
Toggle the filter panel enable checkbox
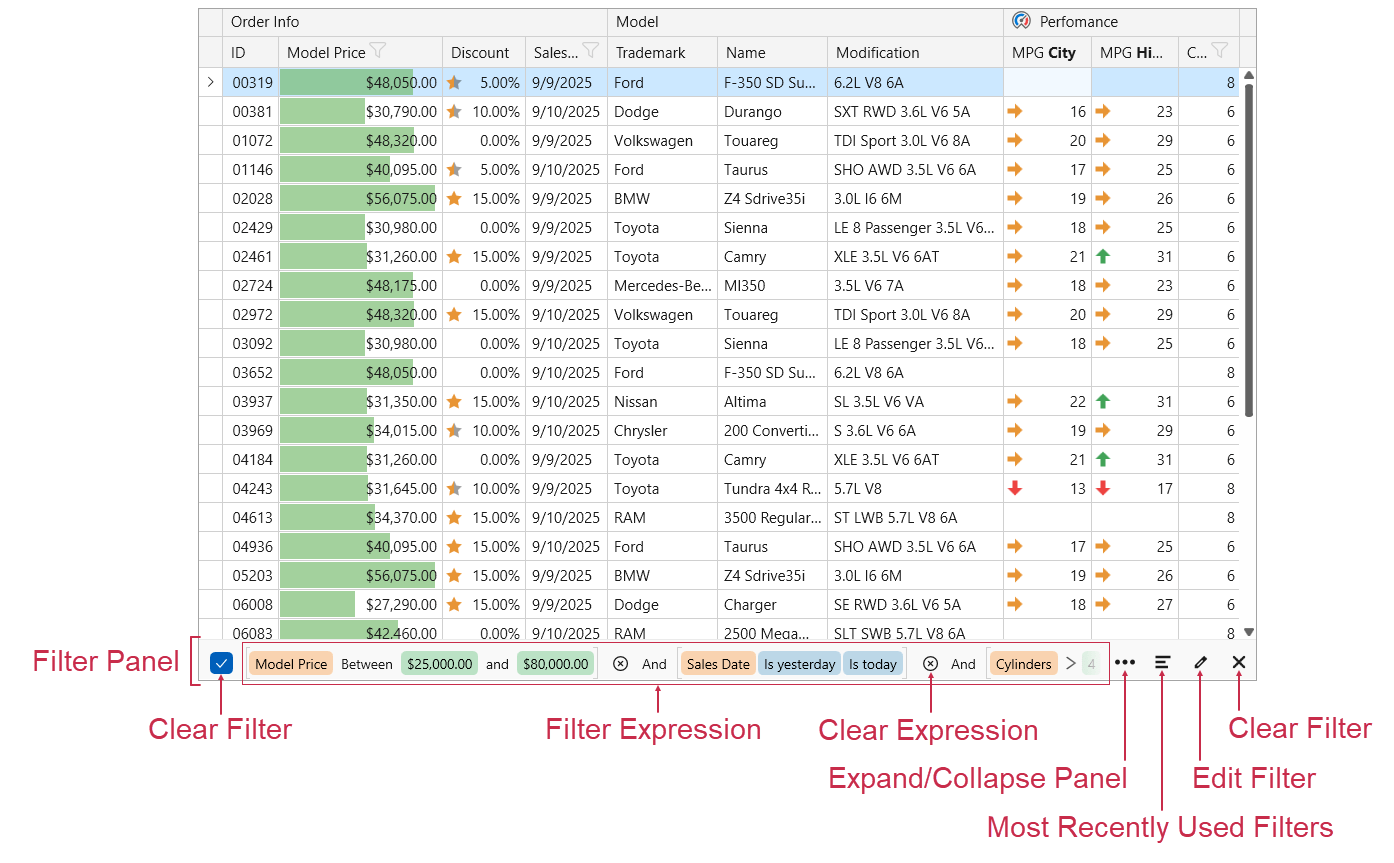tap(222, 662)
